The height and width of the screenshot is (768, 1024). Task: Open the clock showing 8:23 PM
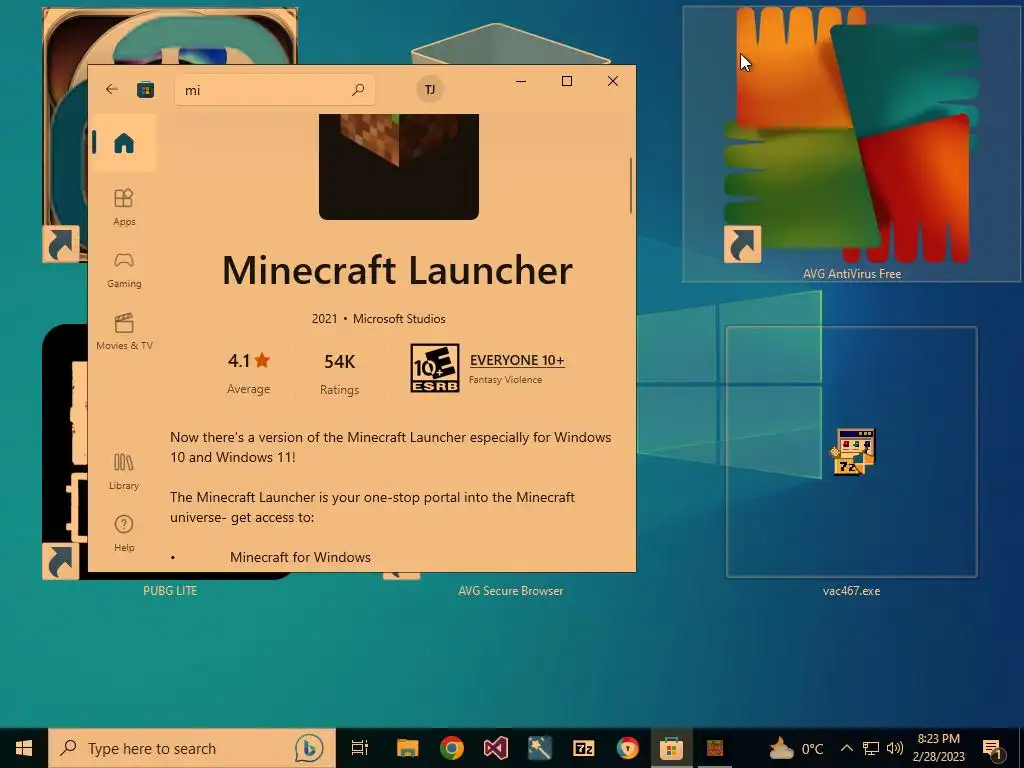pos(938,748)
